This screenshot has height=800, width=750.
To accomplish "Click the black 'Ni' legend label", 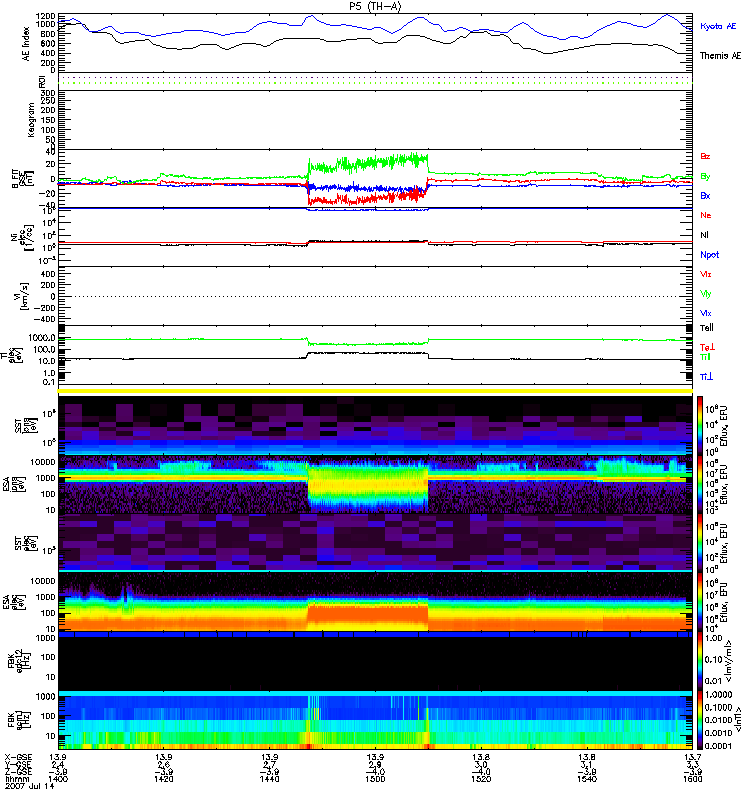I will [704, 235].
